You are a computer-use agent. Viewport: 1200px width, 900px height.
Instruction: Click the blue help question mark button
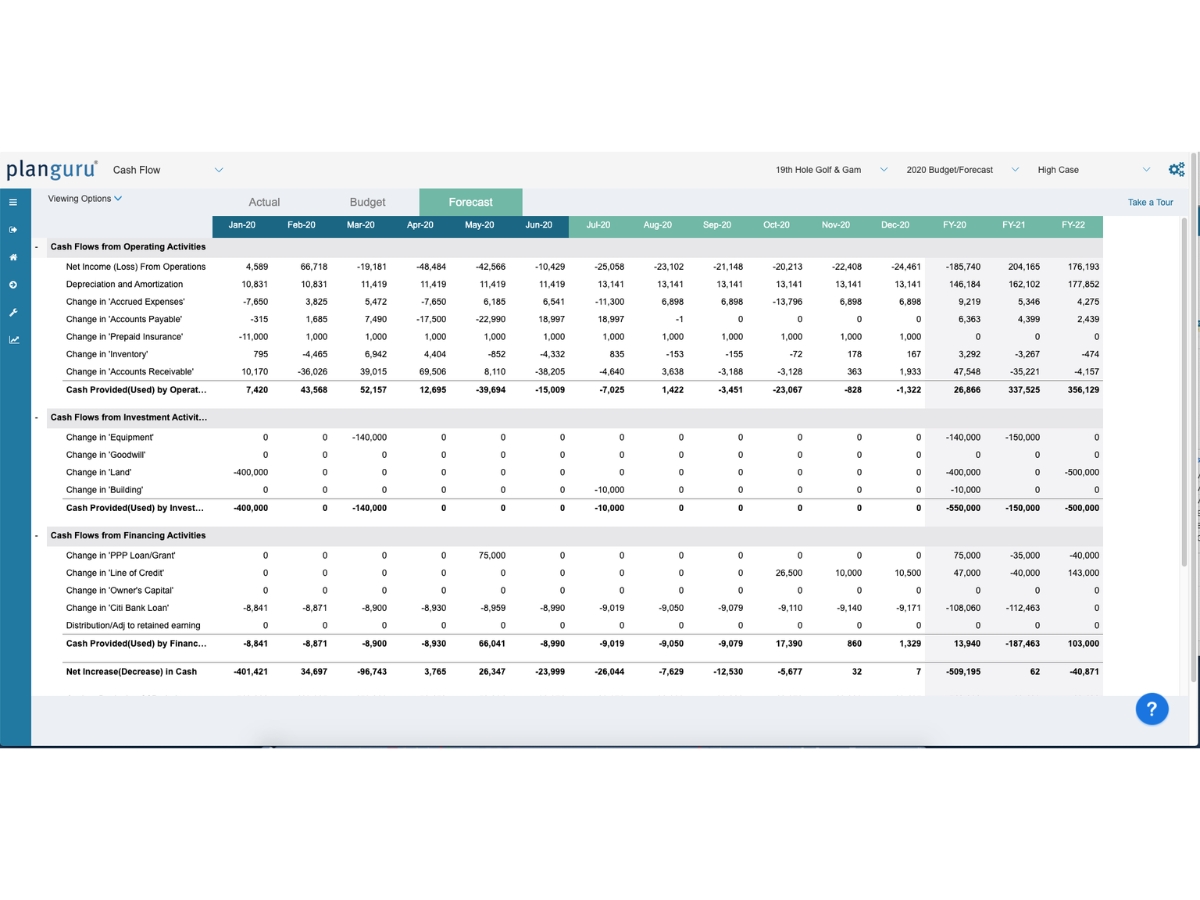[x=1152, y=709]
